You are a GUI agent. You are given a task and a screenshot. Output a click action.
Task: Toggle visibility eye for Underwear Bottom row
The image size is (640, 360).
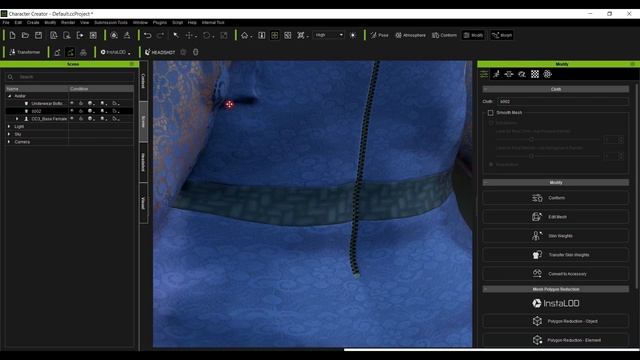[72, 103]
